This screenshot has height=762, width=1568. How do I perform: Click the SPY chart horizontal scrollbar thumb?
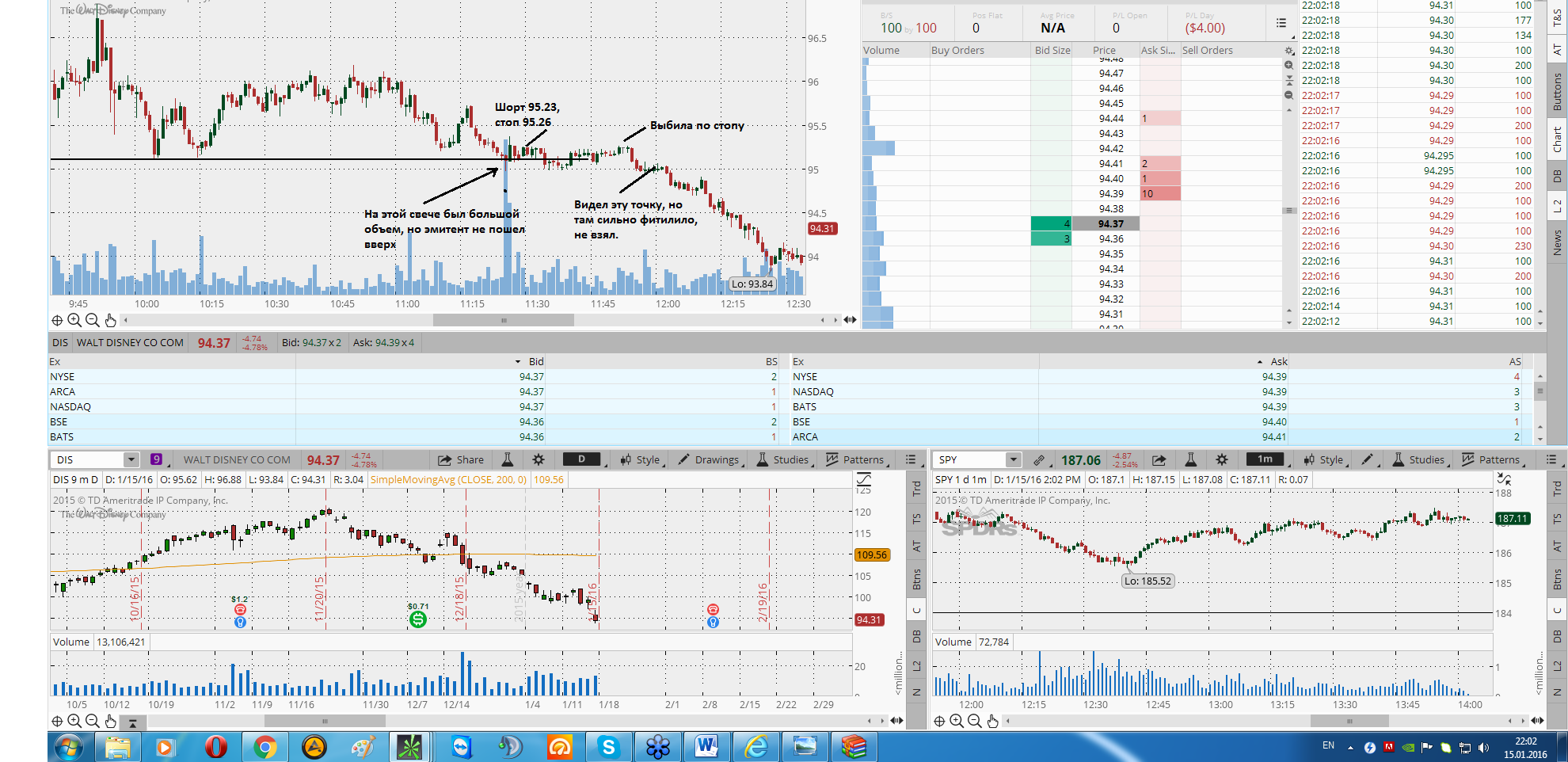[x=1349, y=721]
